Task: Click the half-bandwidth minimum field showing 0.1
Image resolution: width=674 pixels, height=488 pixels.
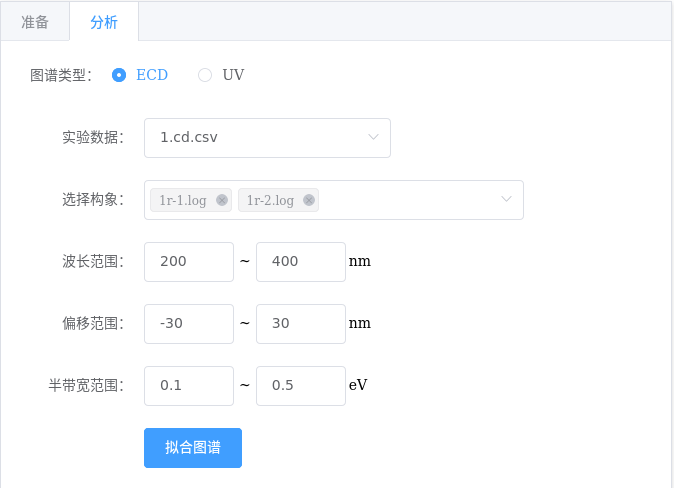Action: [189, 386]
